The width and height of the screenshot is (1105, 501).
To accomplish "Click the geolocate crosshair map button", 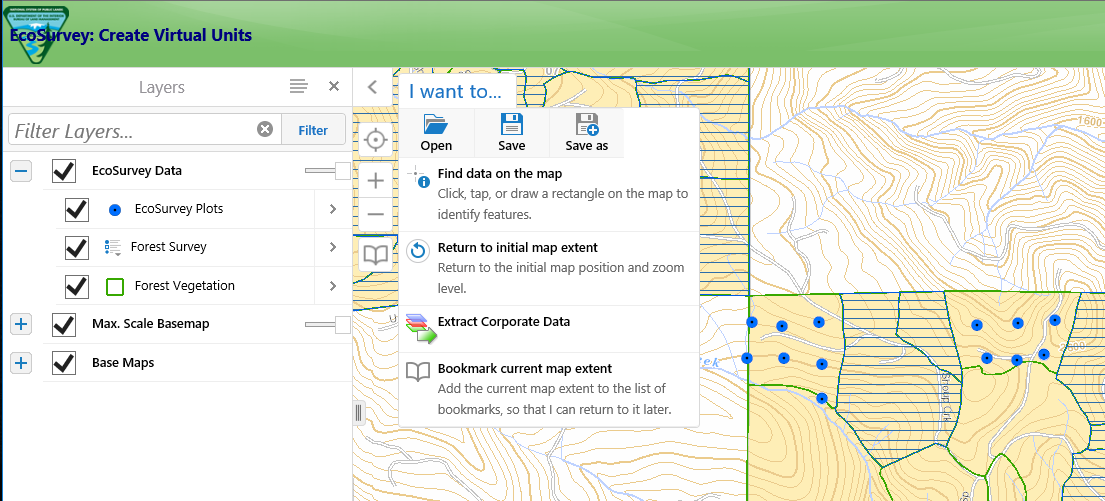I will (376, 141).
